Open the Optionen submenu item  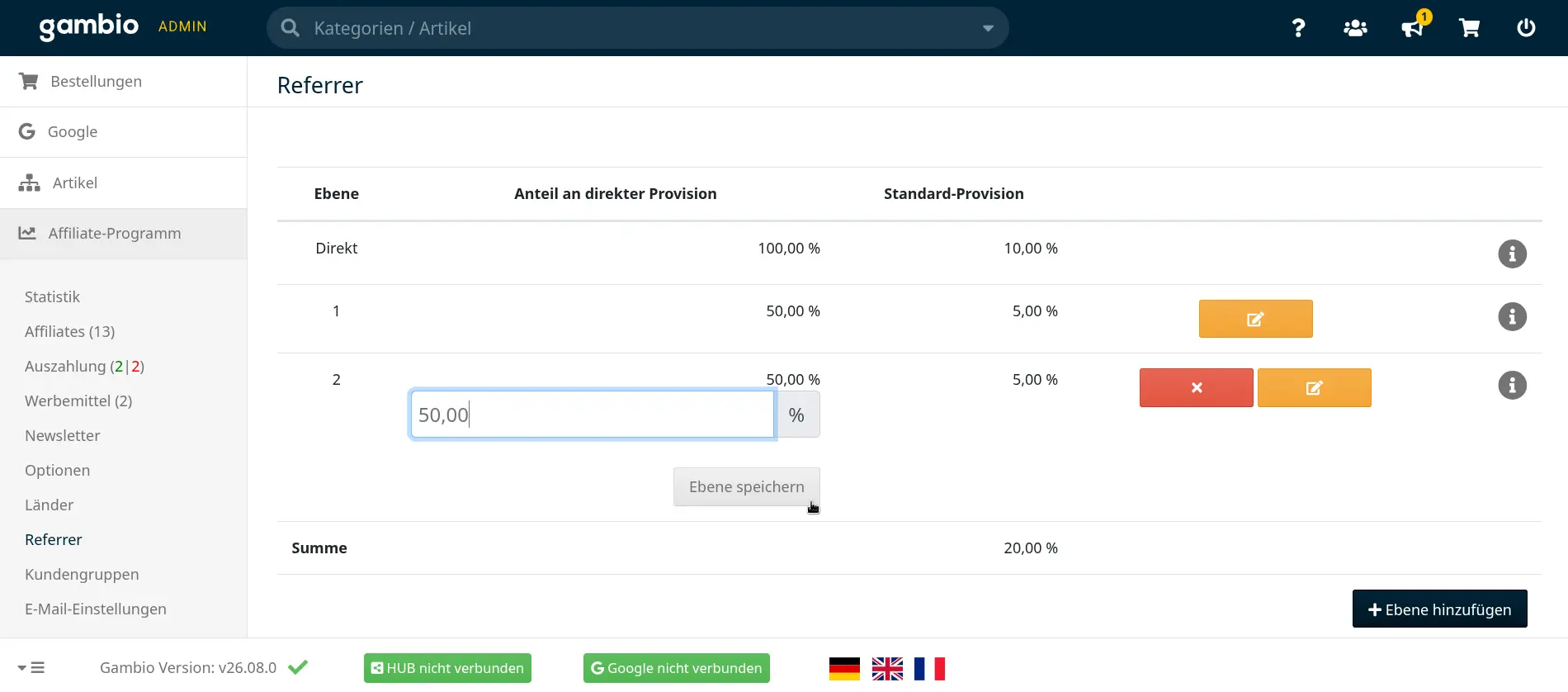coord(58,470)
